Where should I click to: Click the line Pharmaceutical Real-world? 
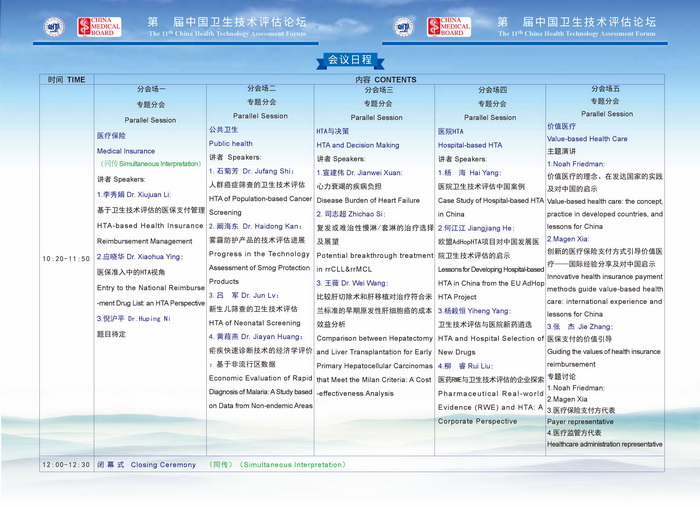490,394
